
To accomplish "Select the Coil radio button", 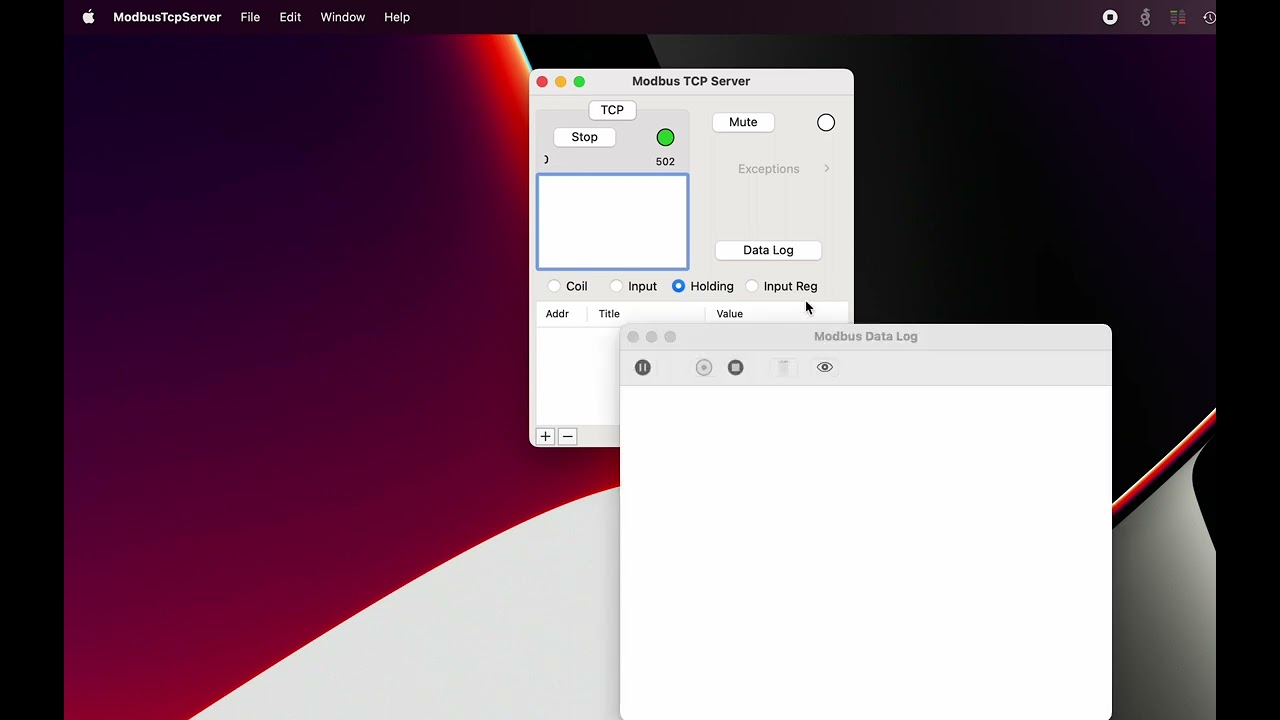I will tap(554, 286).
